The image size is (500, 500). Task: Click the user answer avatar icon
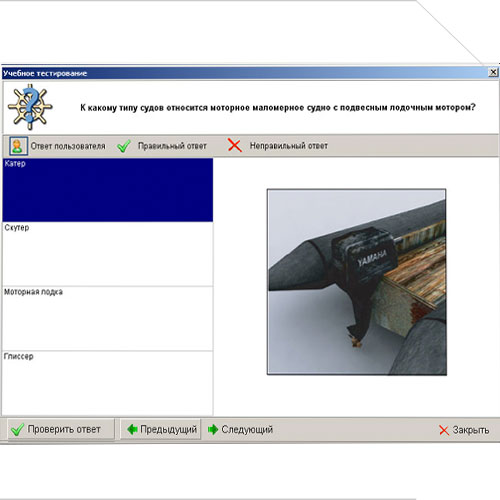pyautogui.click(x=18, y=146)
